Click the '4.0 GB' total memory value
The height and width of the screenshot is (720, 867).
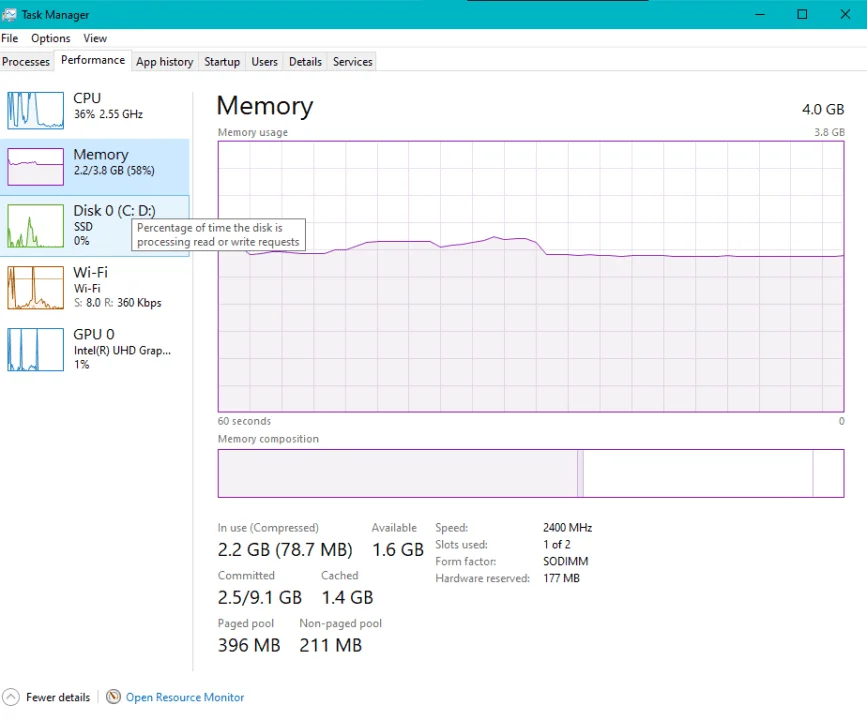823,109
